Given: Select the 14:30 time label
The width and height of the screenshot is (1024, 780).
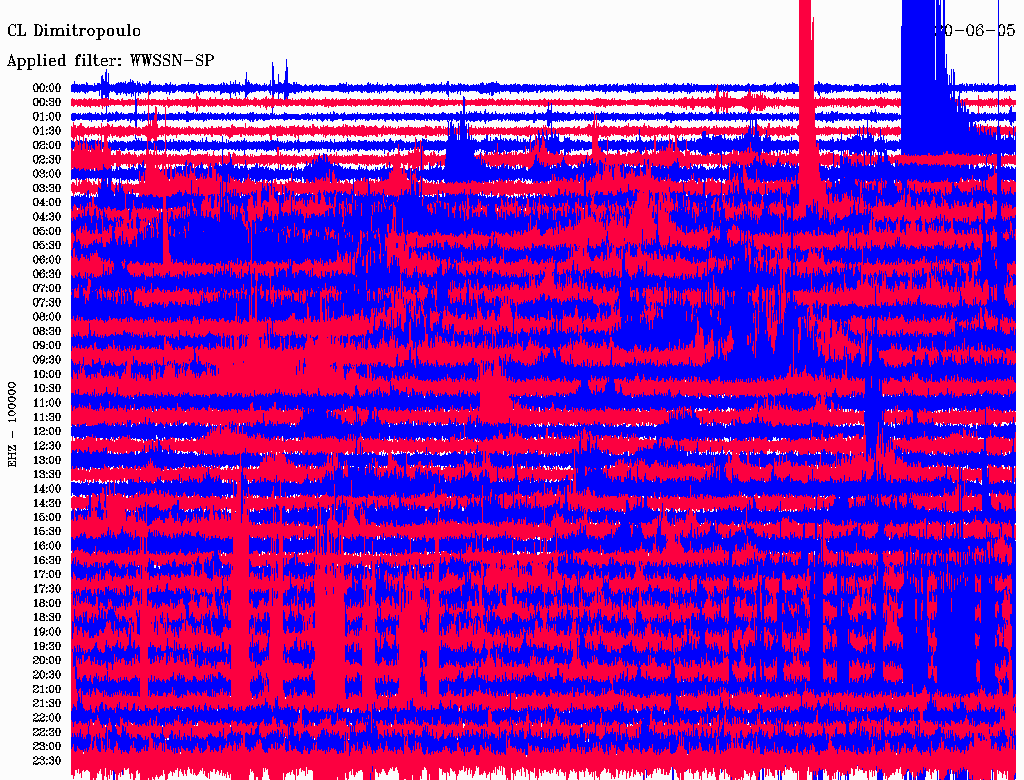Looking at the screenshot, I should tap(47, 503).
